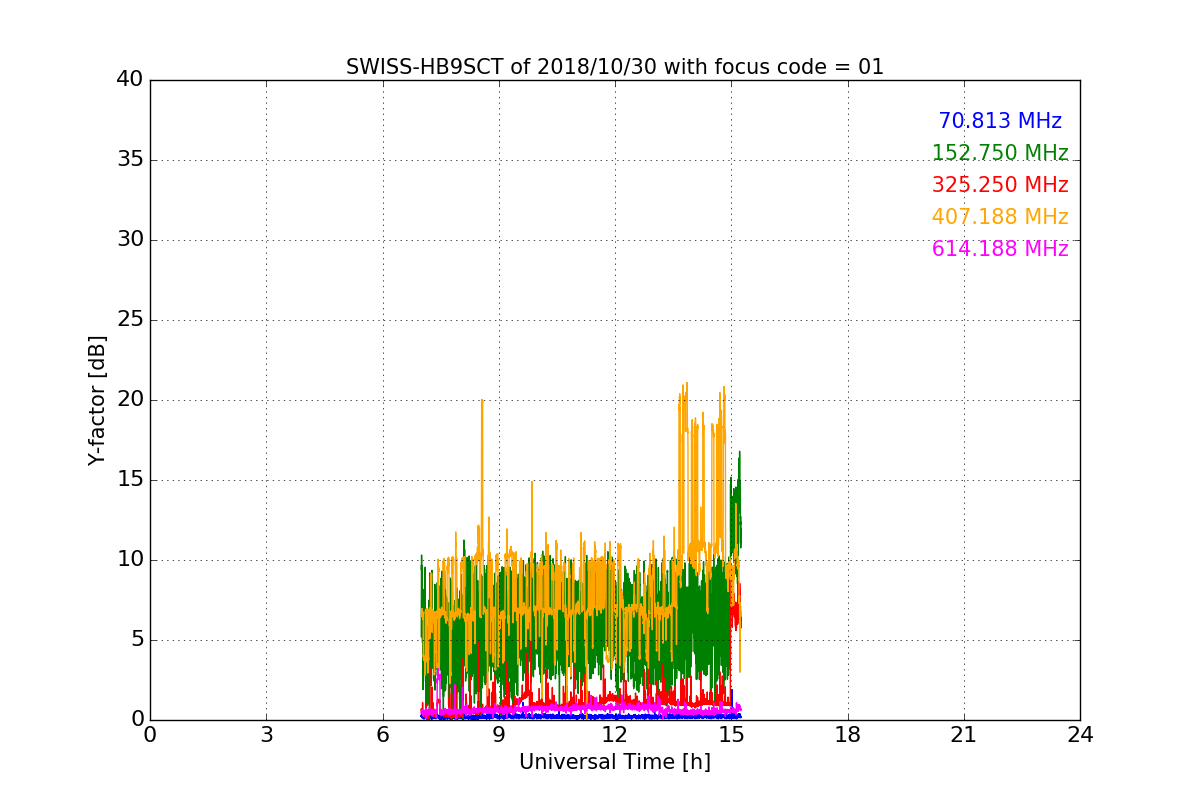Click x-axis tick label '12'
This screenshot has height=800, width=1200.
pyautogui.click(x=615, y=735)
